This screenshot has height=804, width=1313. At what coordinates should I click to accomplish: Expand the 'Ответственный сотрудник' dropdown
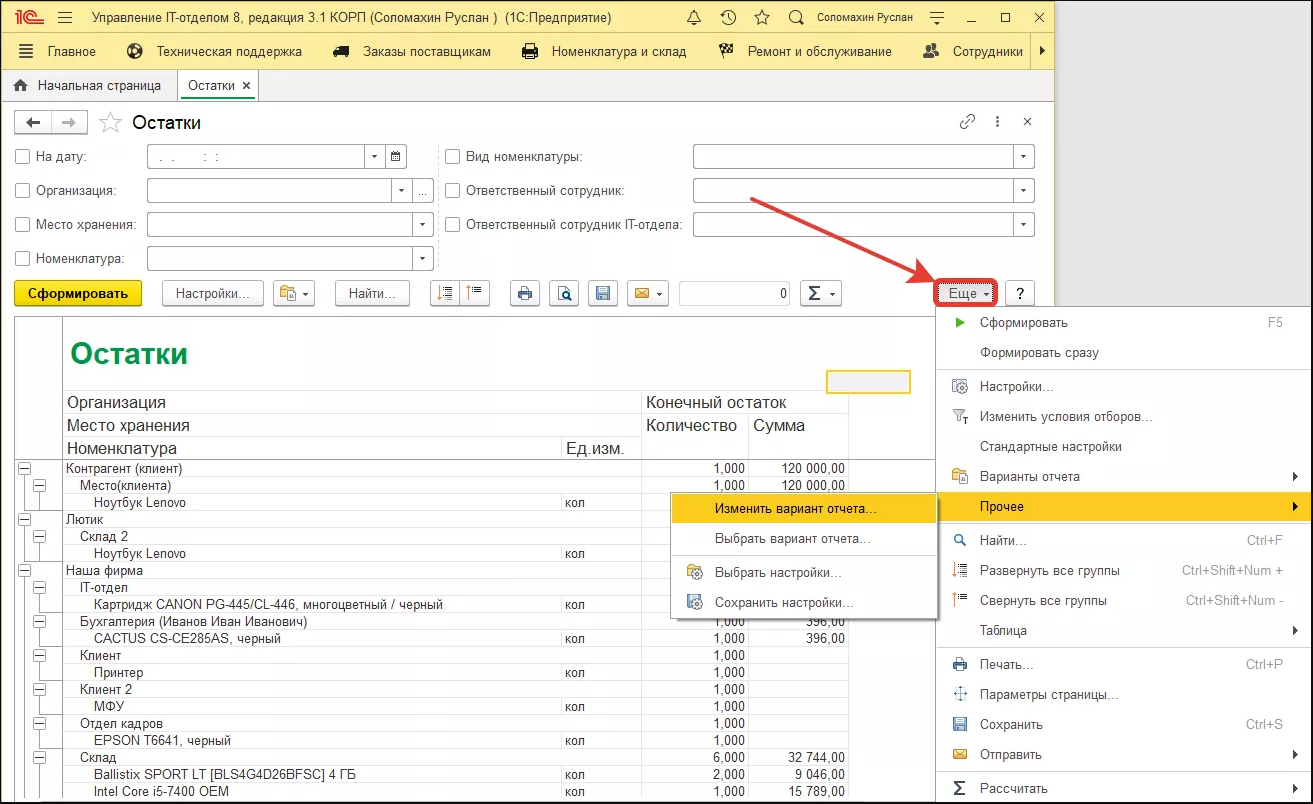tap(1023, 191)
